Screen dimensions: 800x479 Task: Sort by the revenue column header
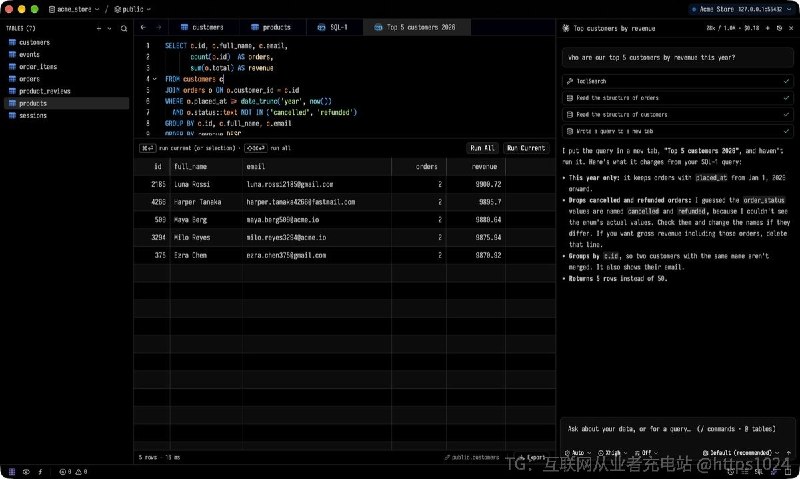point(476,167)
